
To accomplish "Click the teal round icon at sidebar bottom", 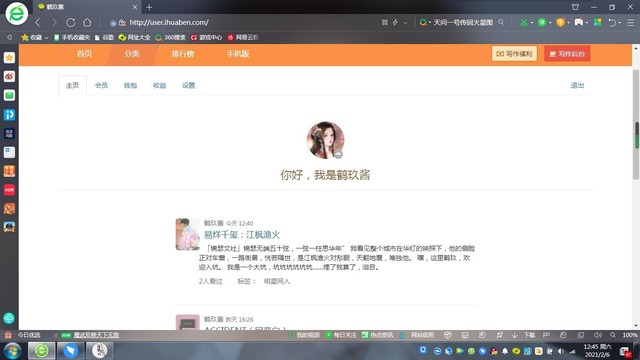I will 9,318.
